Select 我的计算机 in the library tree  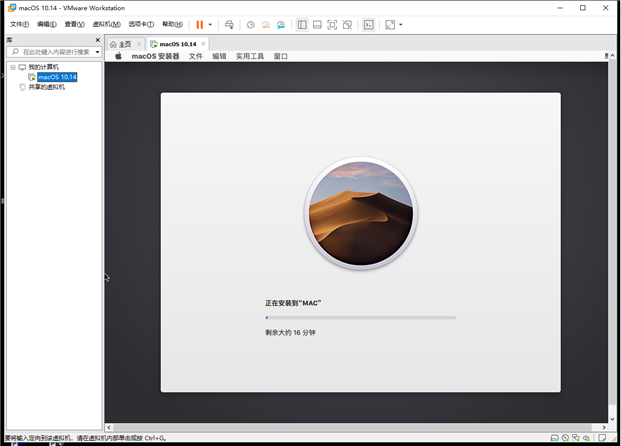point(44,67)
